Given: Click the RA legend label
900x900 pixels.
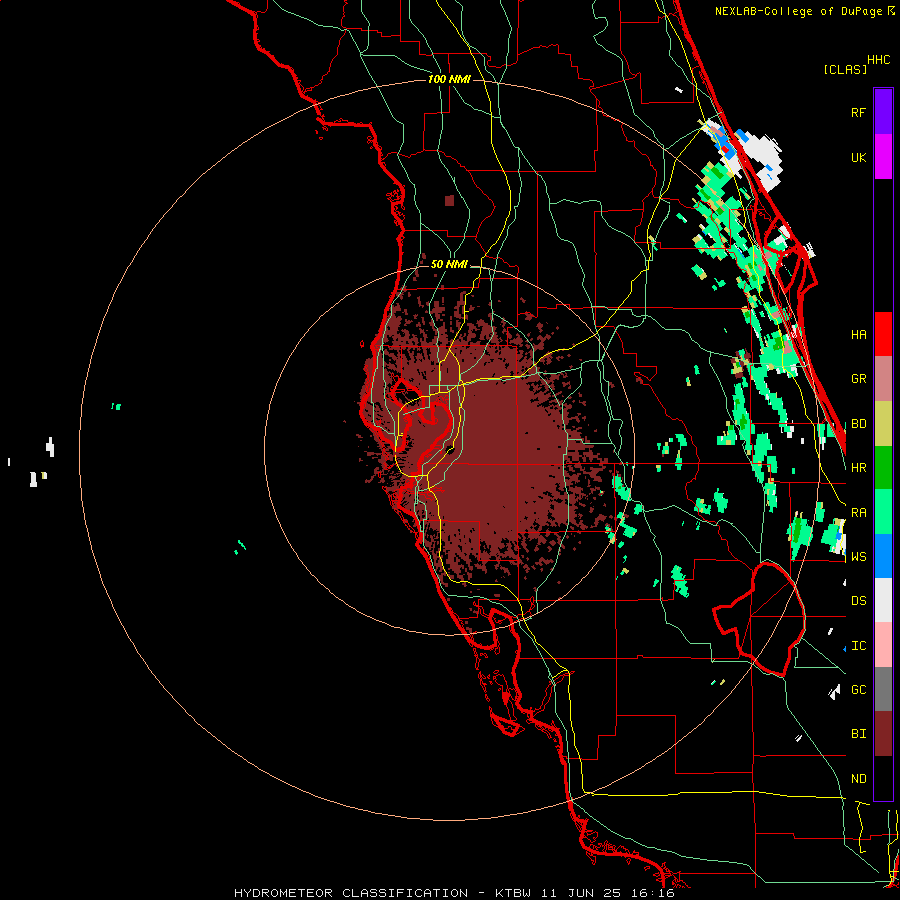Looking at the screenshot, I should [x=858, y=512].
